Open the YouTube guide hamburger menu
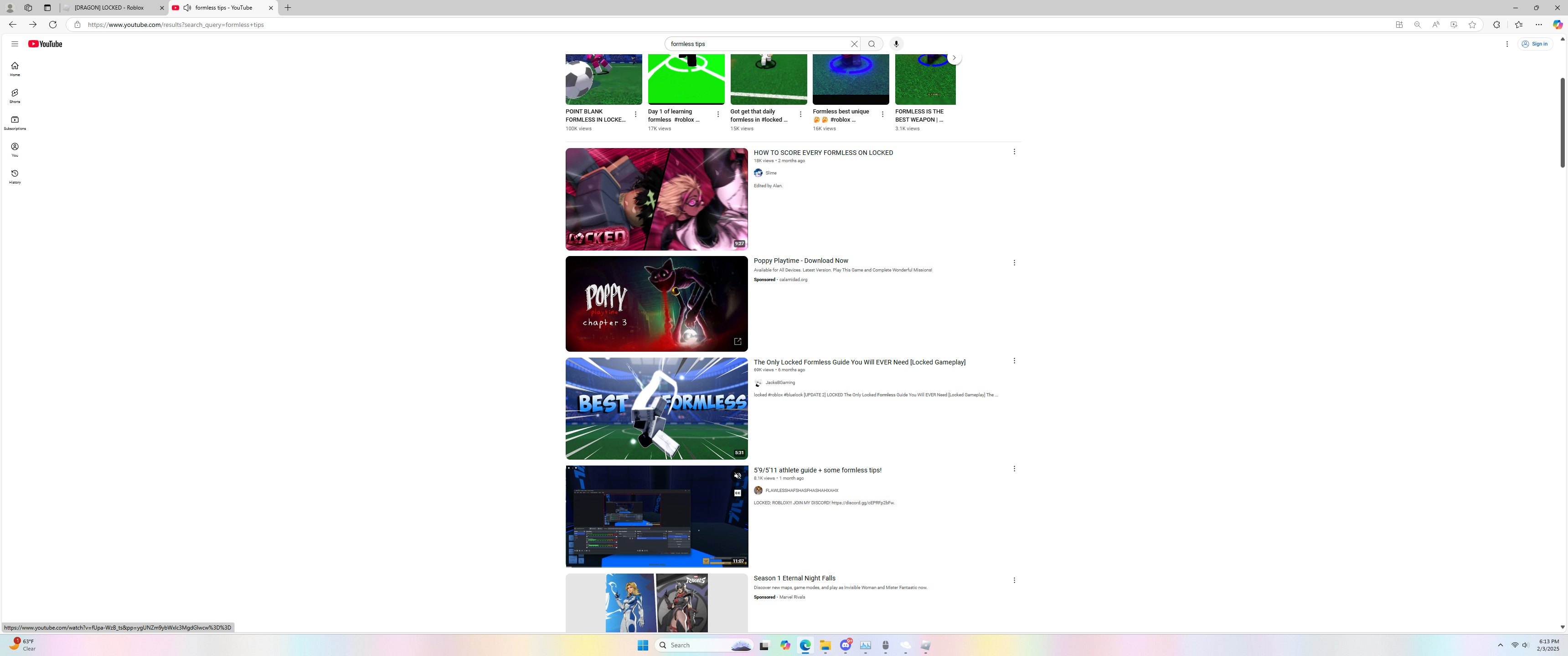Screen dimensions: 1568x656 (15, 44)
